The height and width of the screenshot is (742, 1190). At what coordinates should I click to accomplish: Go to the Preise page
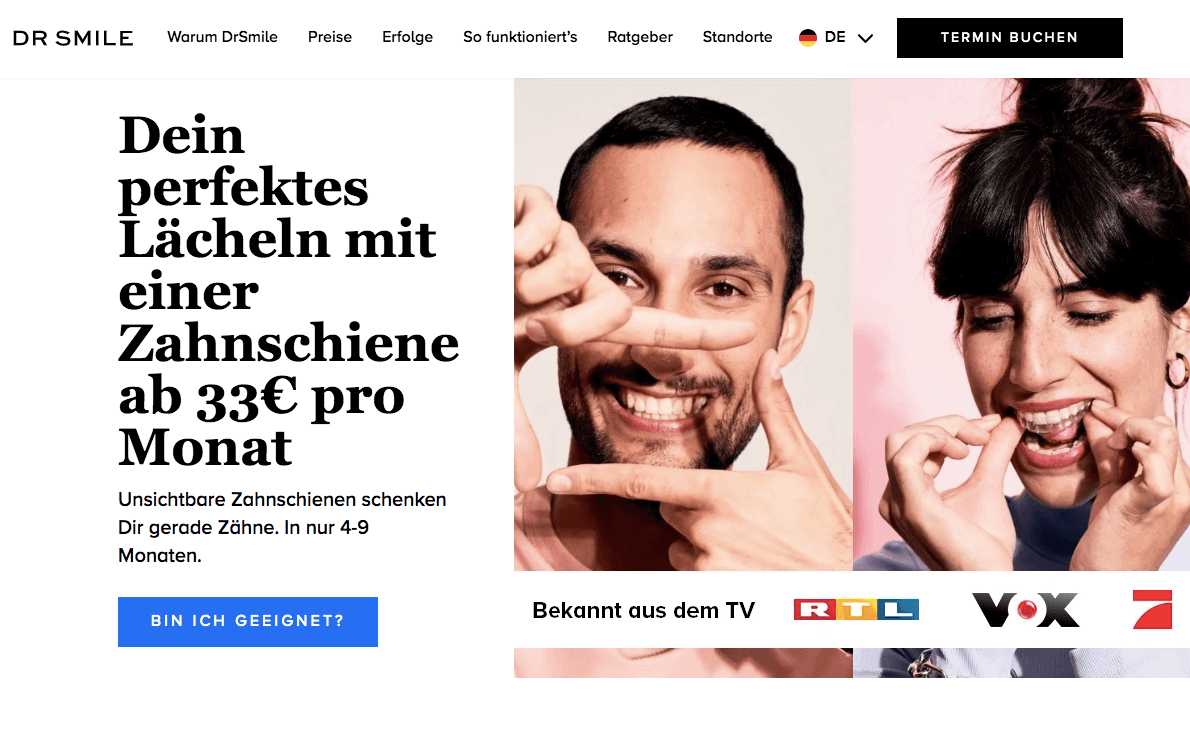(329, 37)
